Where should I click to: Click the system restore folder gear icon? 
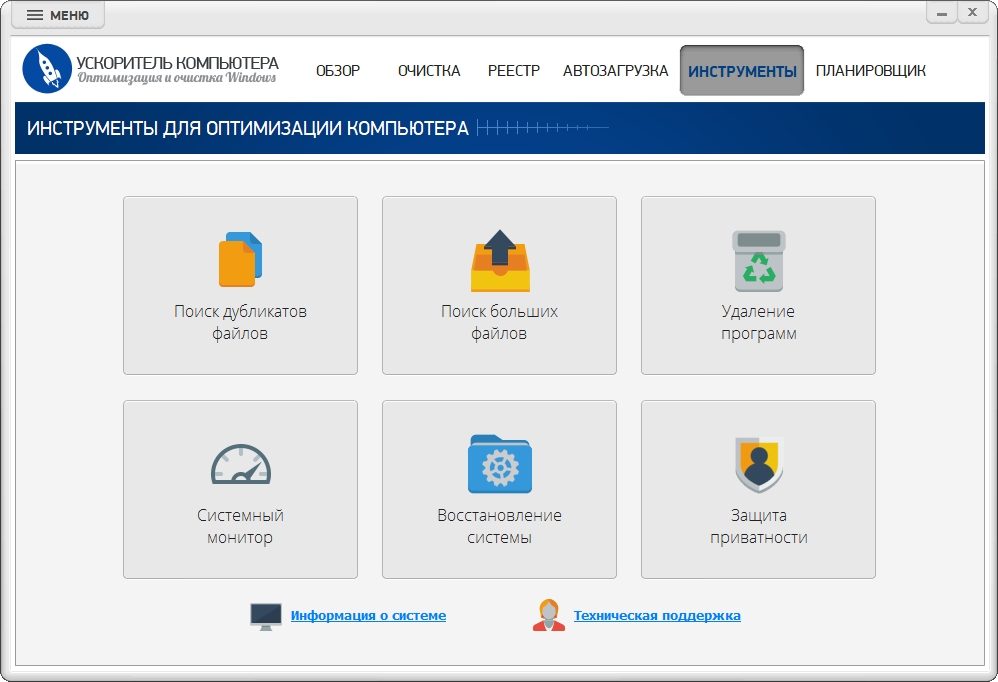499,464
